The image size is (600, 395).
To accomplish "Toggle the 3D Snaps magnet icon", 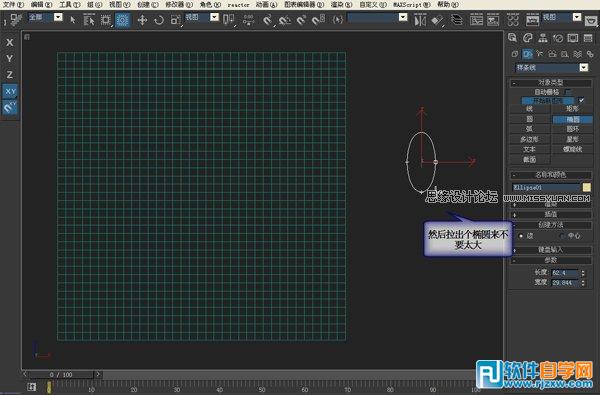I will click(x=268, y=20).
